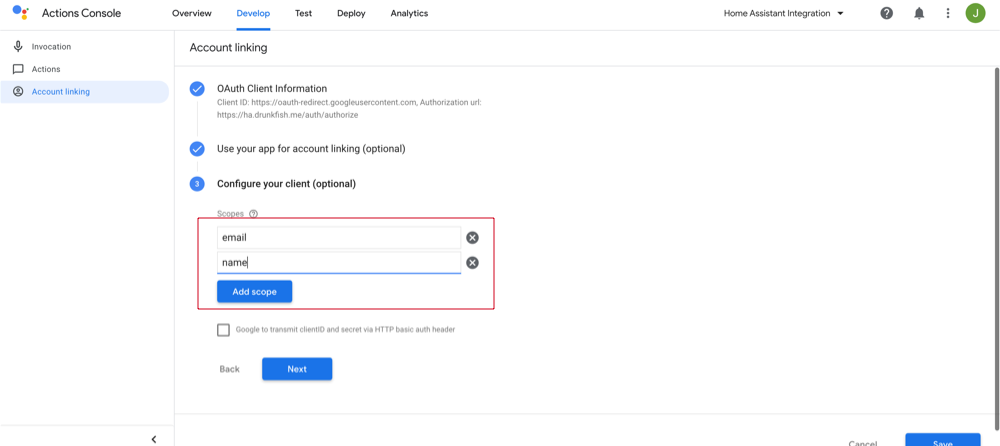Open the Home Assistant Integration project dropdown
This screenshot has width=1000, height=446.
point(784,13)
